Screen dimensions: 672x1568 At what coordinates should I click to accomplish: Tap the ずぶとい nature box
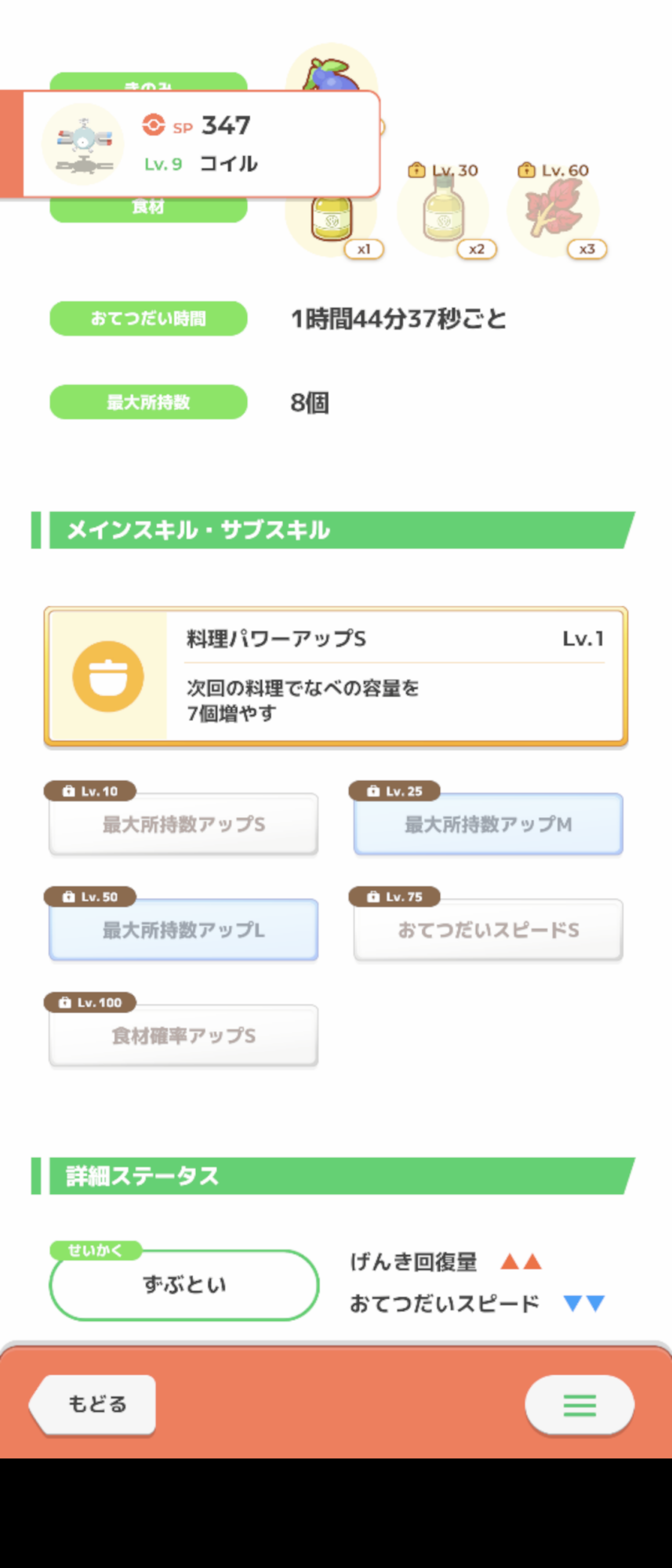tap(184, 1285)
